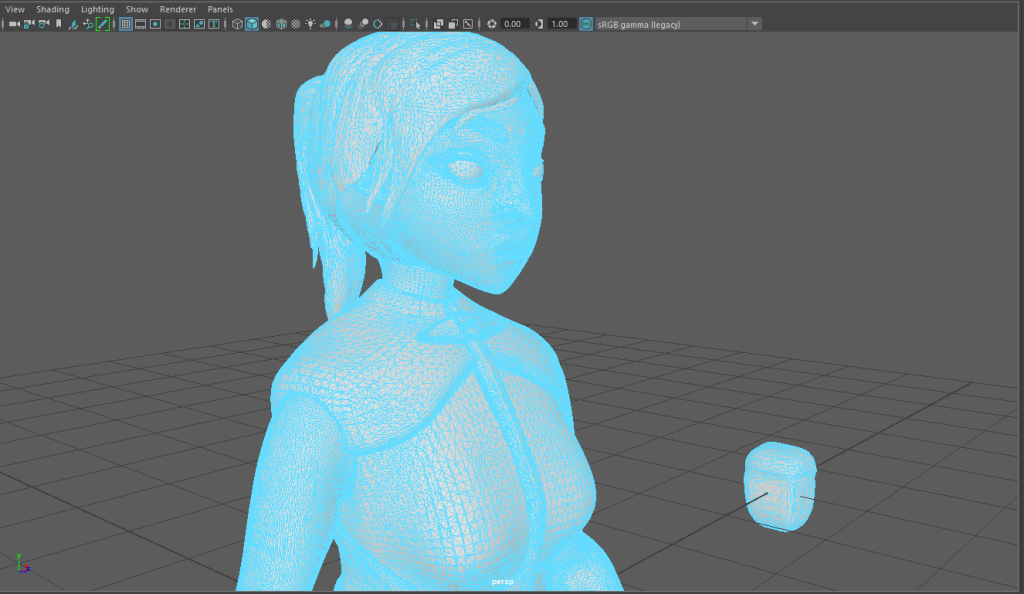Click the Bookmarks icon in panel toolbar
Image resolution: width=1024 pixels, height=594 pixels.
point(58,24)
